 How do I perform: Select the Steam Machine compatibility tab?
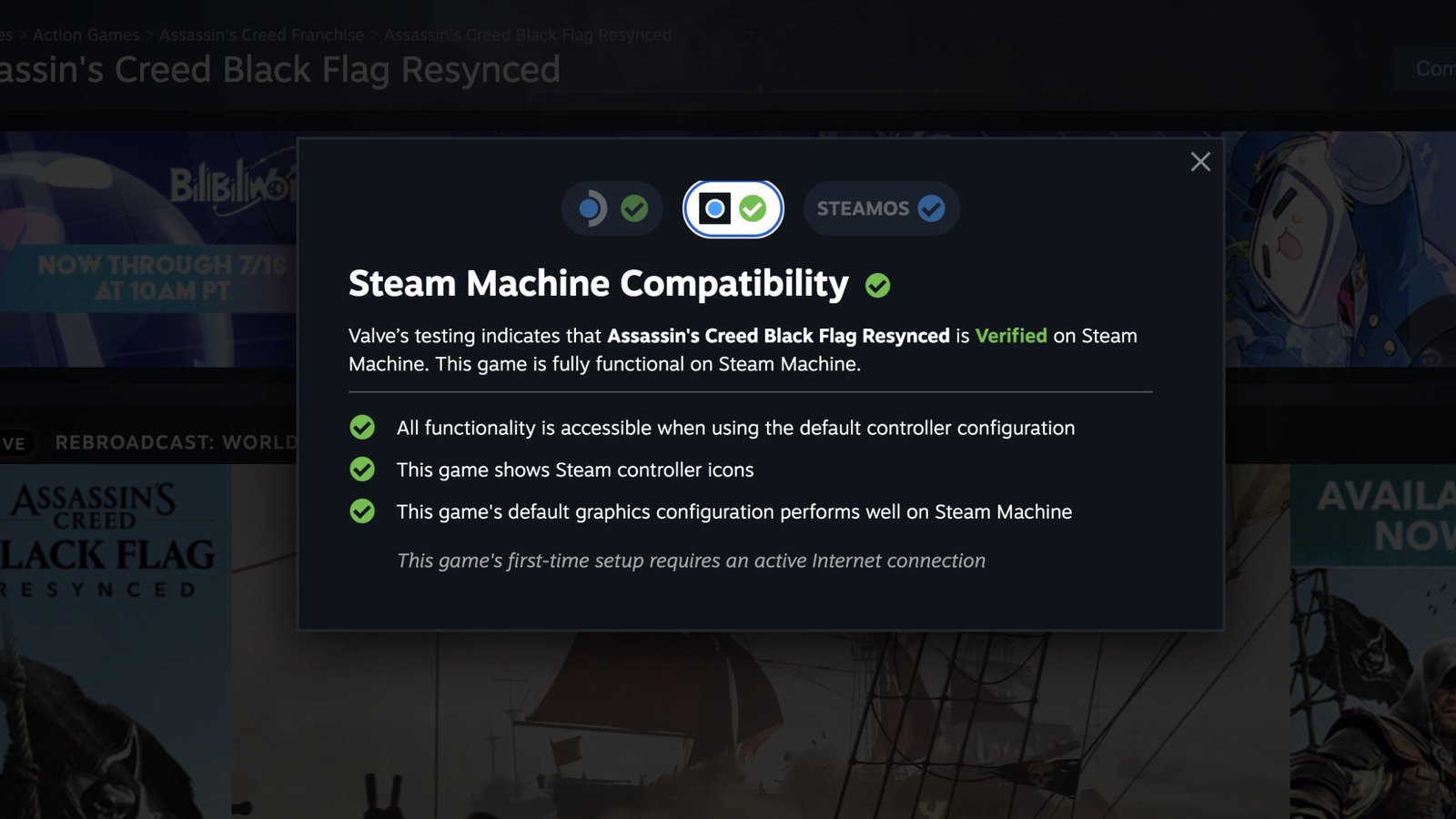[733, 208]
